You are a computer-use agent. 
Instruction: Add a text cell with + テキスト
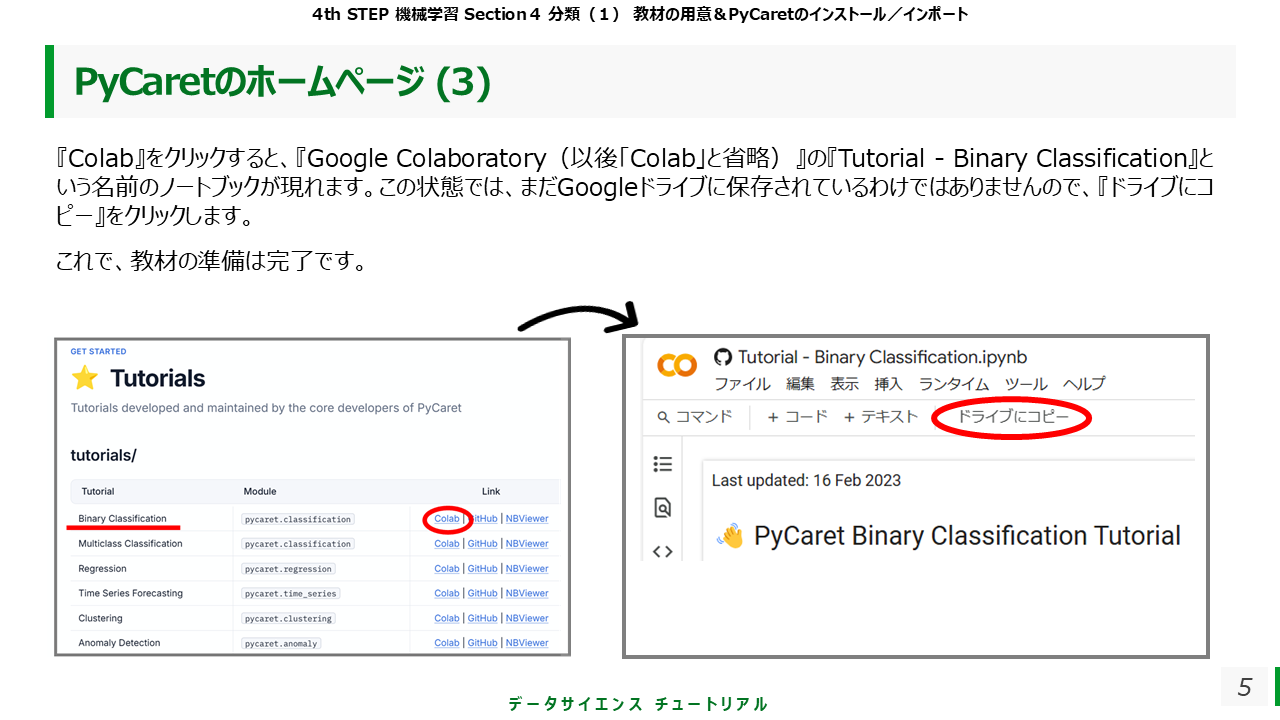pyautogui.click(x=881, y=417)
